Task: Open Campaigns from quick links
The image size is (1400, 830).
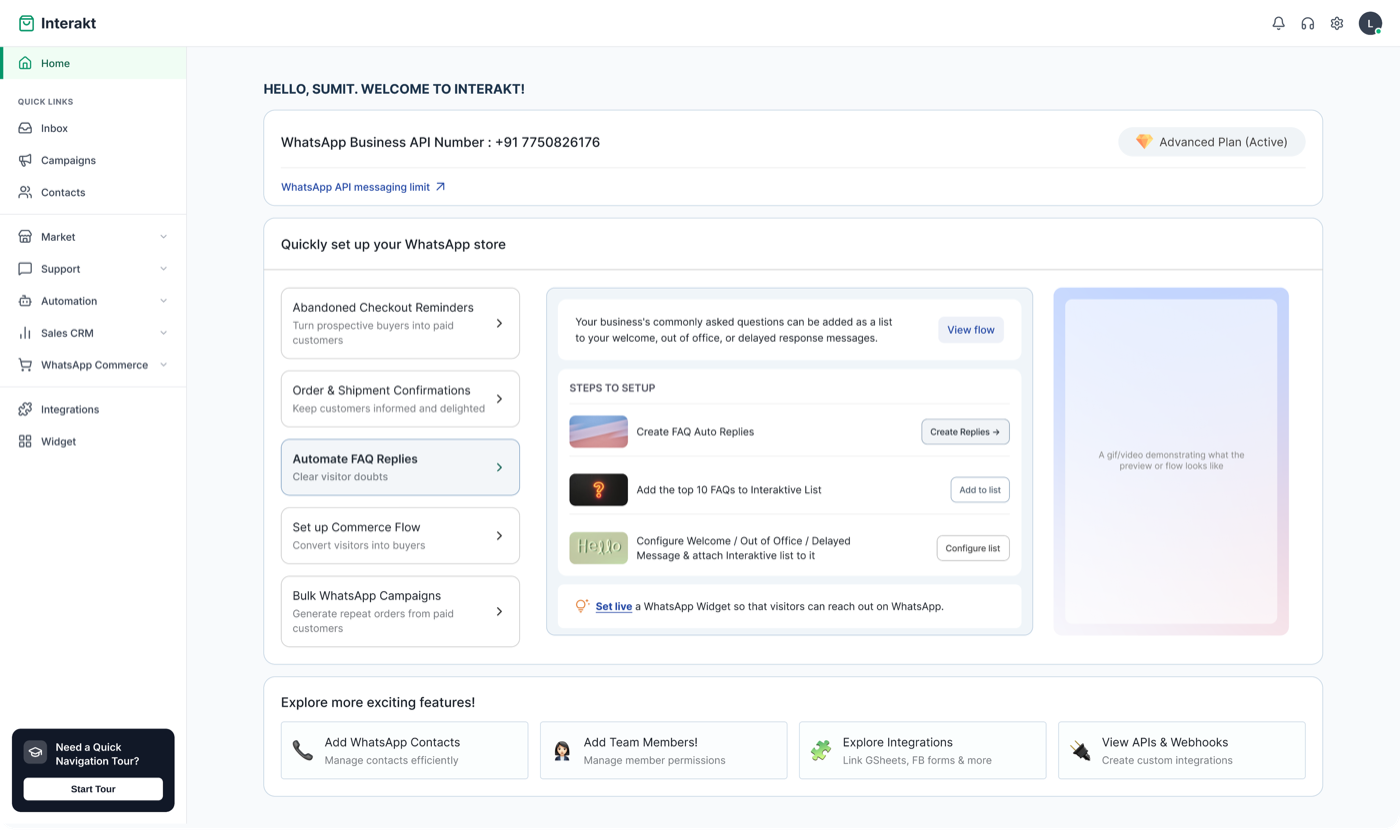Action: coord(93,160)
